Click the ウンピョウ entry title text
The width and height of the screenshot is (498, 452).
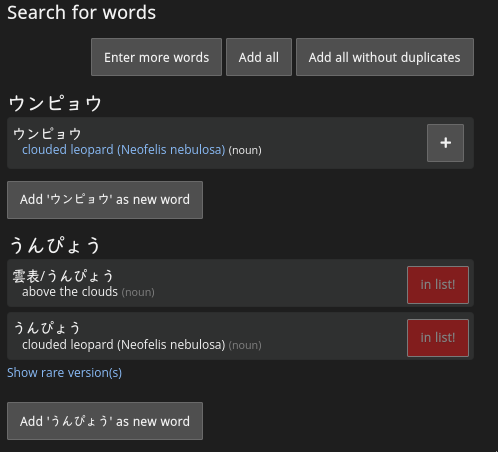pos(47,134)
